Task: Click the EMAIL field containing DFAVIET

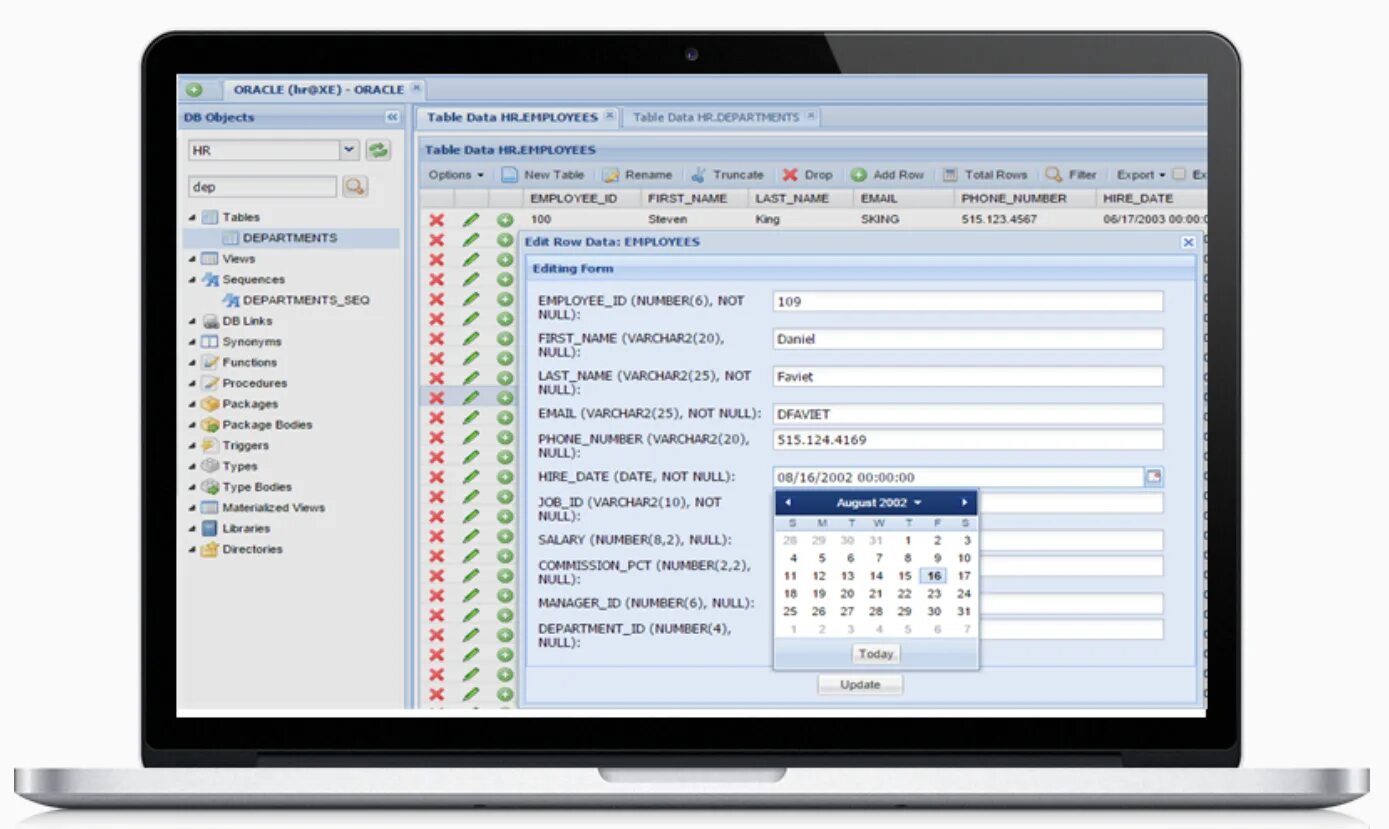Action: pyautogui.click(x=968, y=414)
